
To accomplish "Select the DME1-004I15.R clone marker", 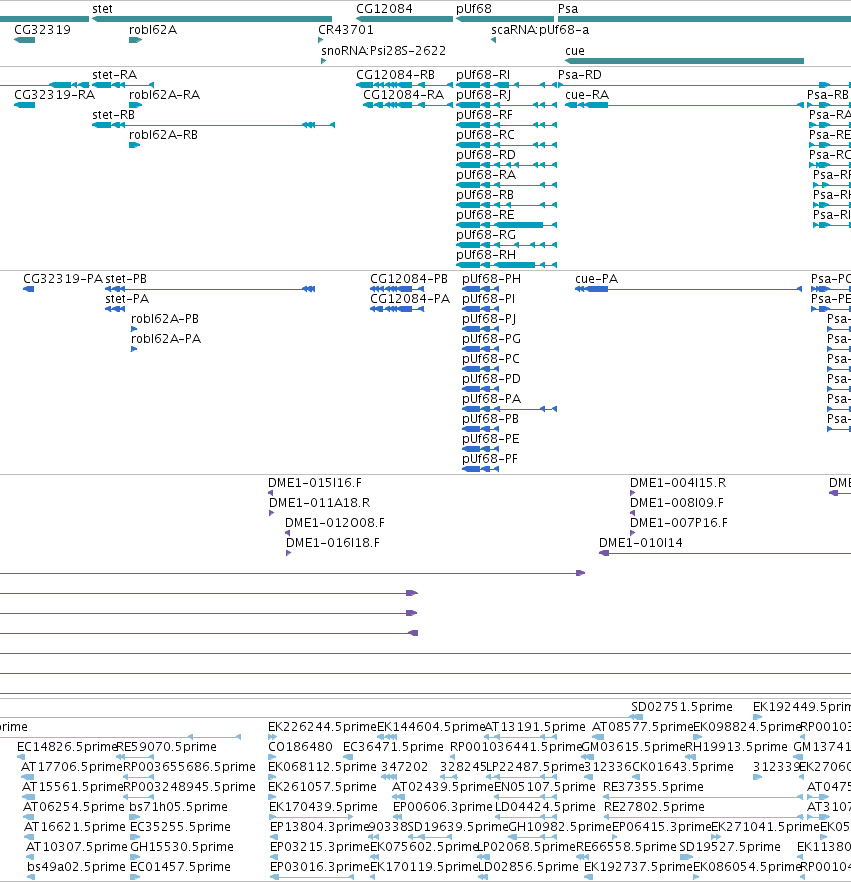I will click(x=633, y=493).
